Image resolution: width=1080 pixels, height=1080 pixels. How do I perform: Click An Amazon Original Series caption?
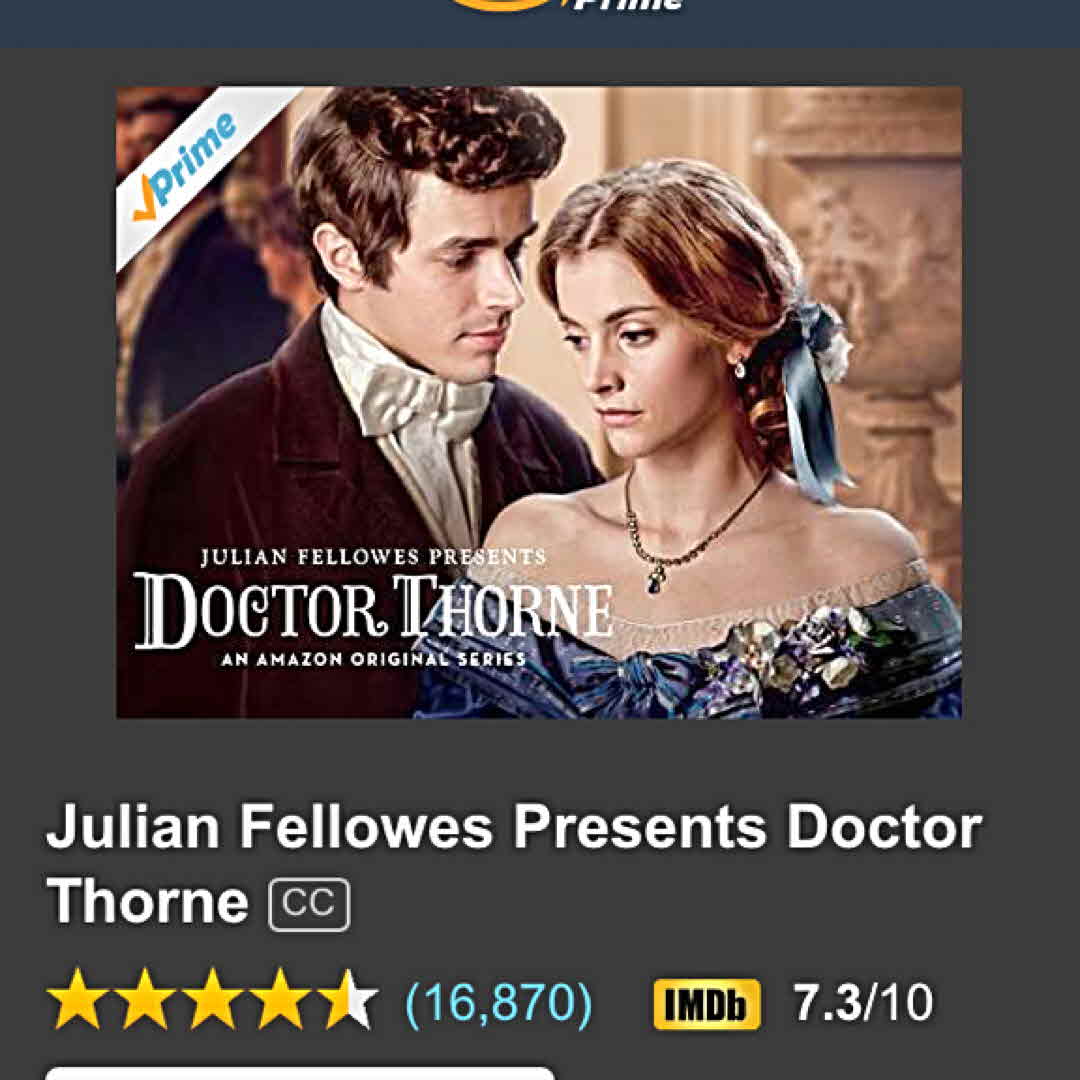(374, 659)
